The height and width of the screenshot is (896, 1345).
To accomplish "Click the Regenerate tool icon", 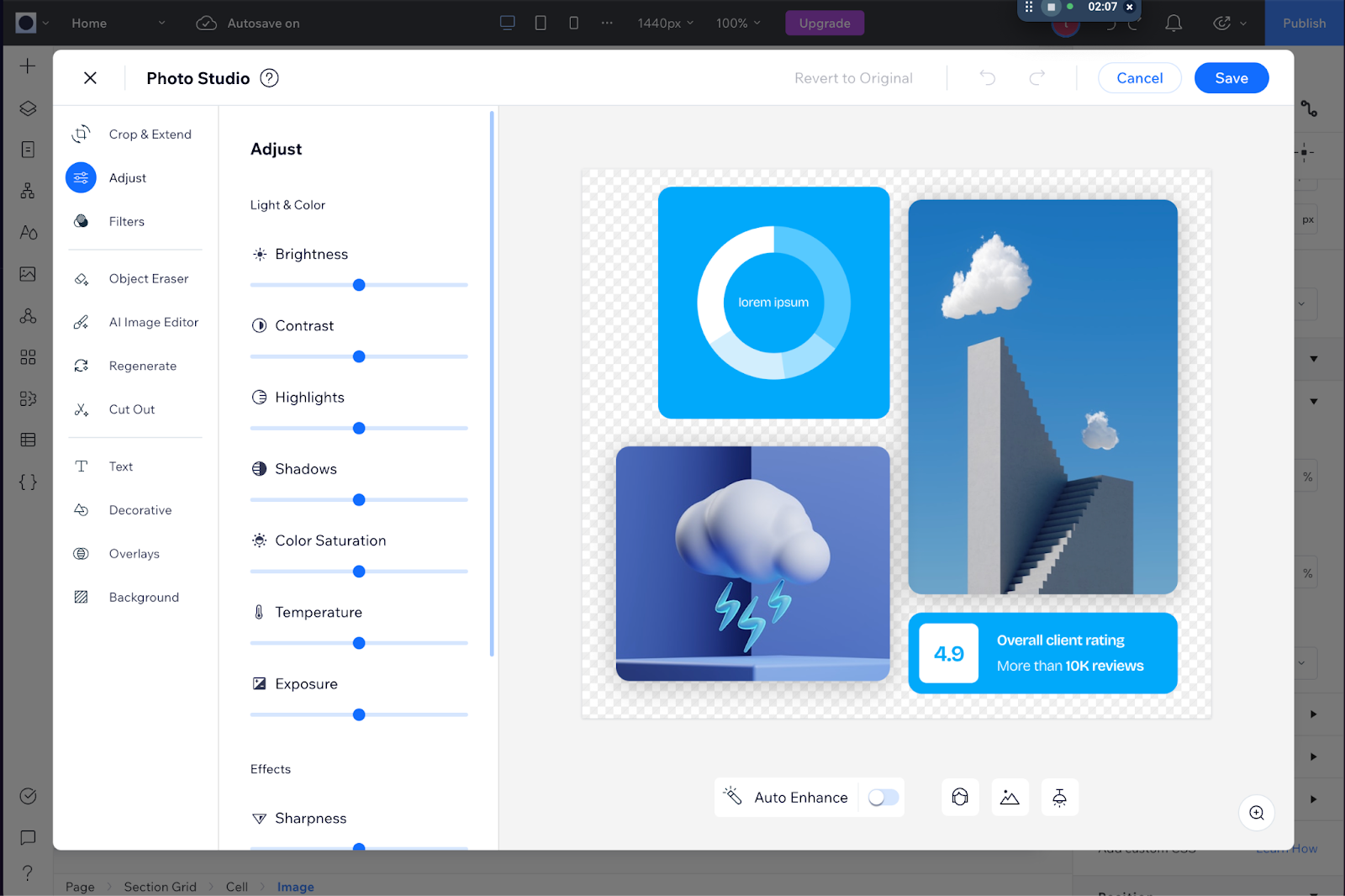I will [82, 366].
